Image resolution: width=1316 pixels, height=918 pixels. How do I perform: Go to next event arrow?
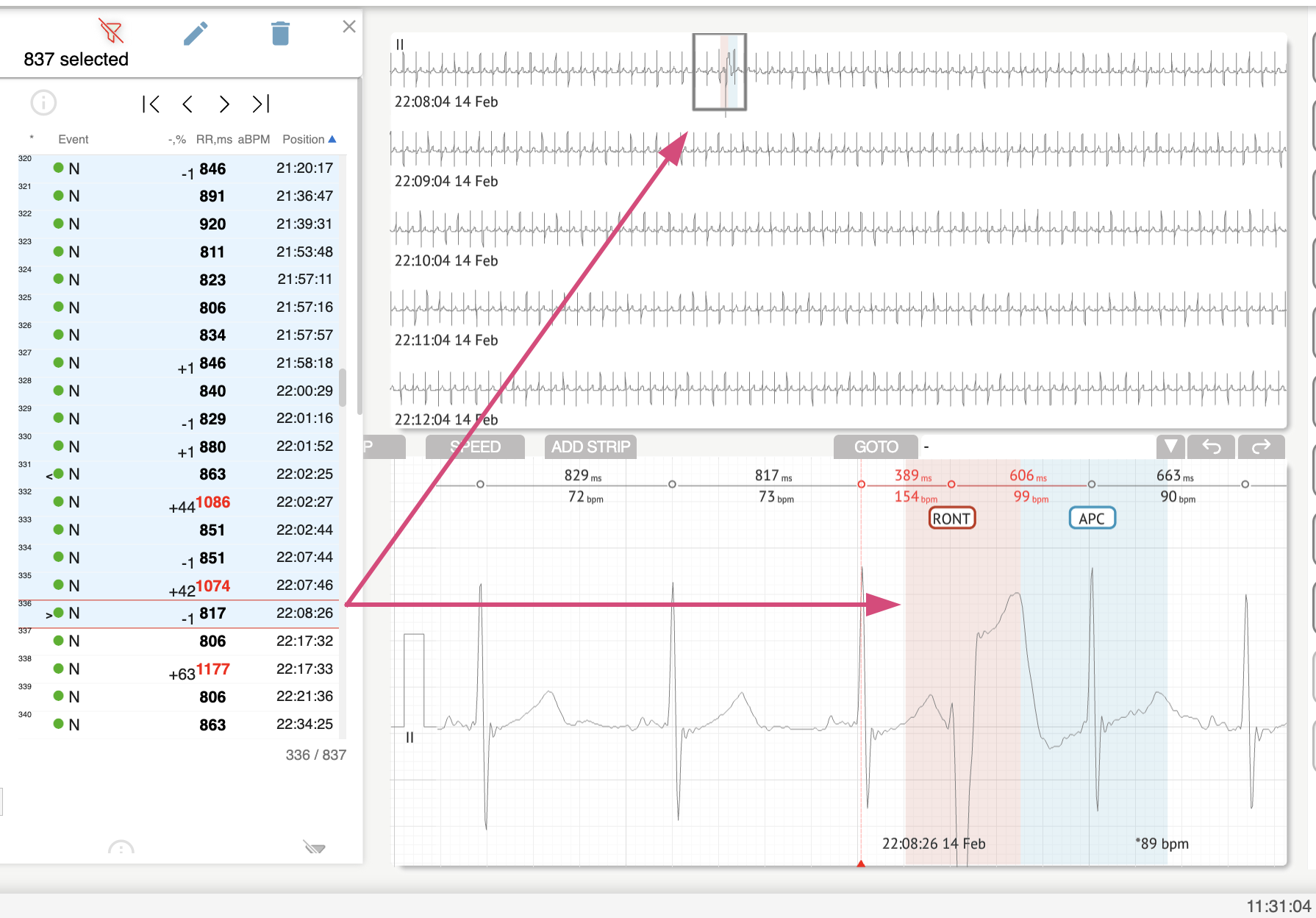[x=224, y=104]
